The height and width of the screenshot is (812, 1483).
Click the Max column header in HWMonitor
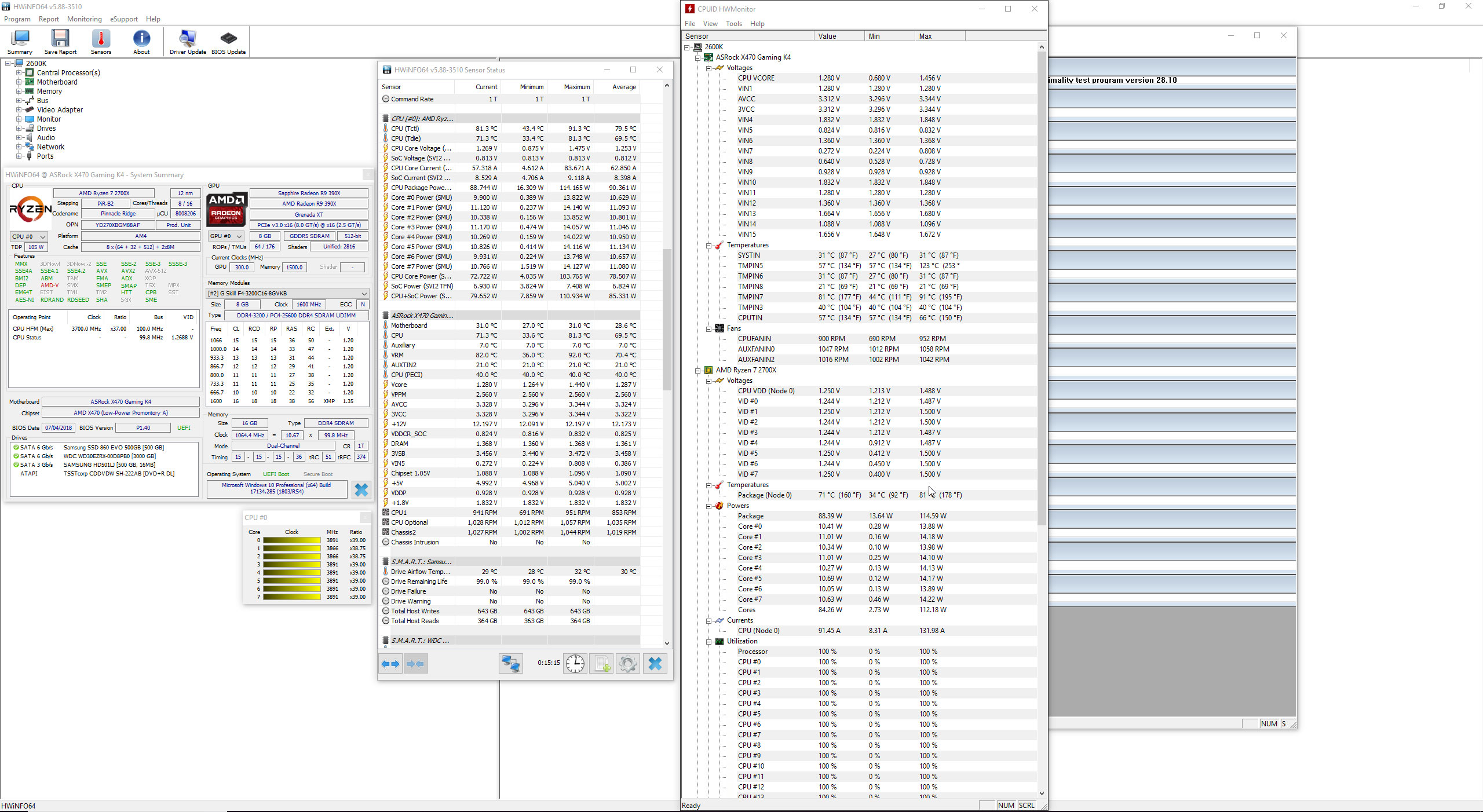(x=940, y=36)
